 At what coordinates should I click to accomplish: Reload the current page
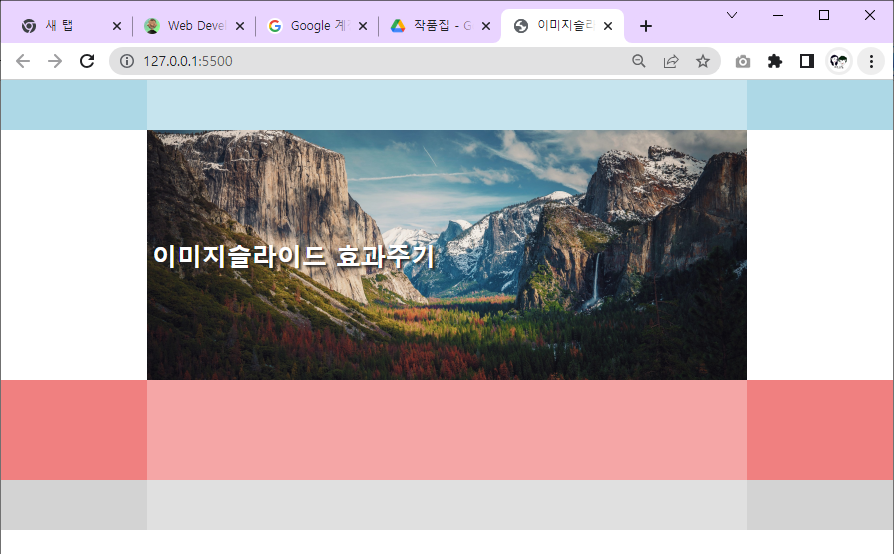87,61
